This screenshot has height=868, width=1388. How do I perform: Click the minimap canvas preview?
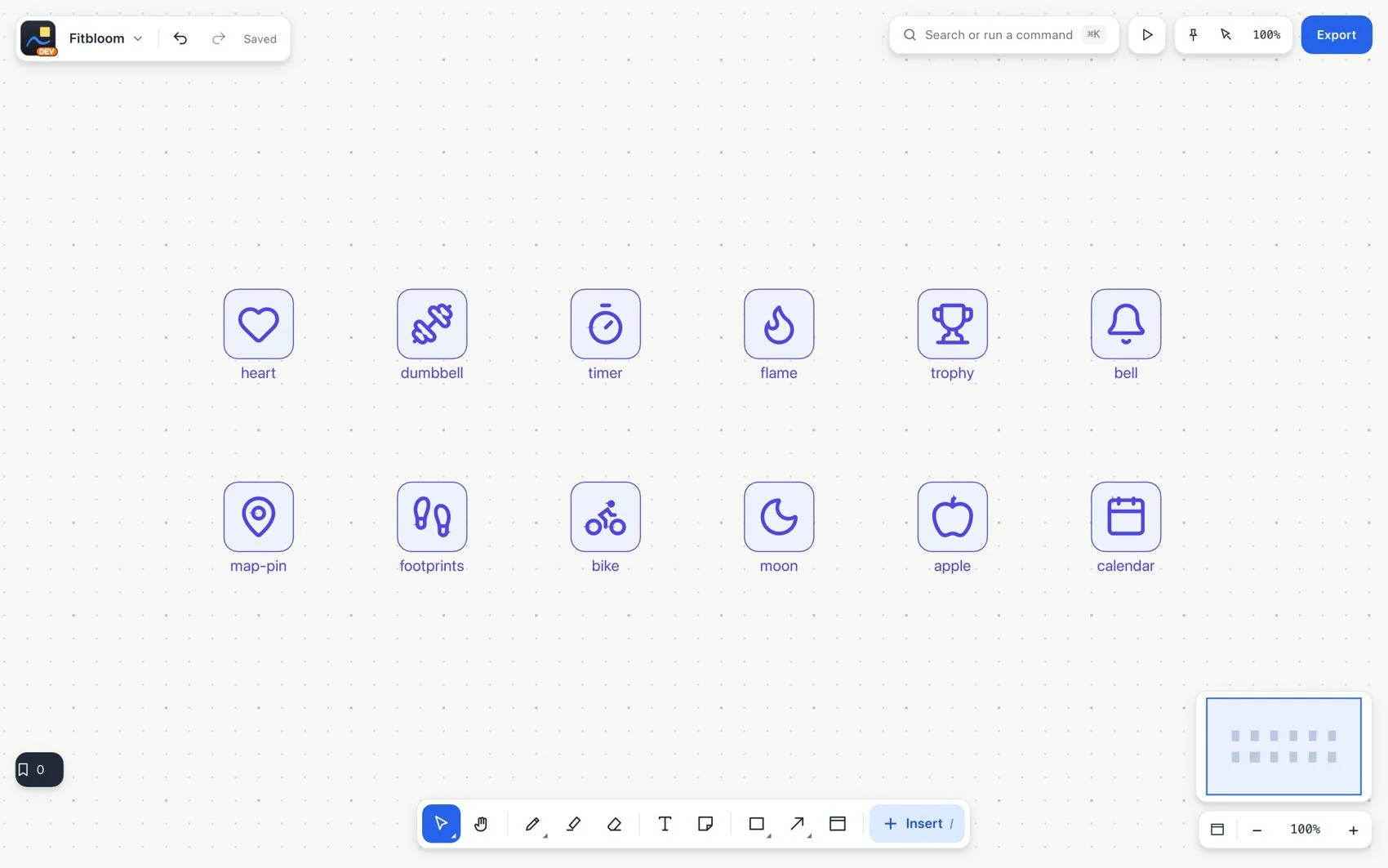point(1283,746)
